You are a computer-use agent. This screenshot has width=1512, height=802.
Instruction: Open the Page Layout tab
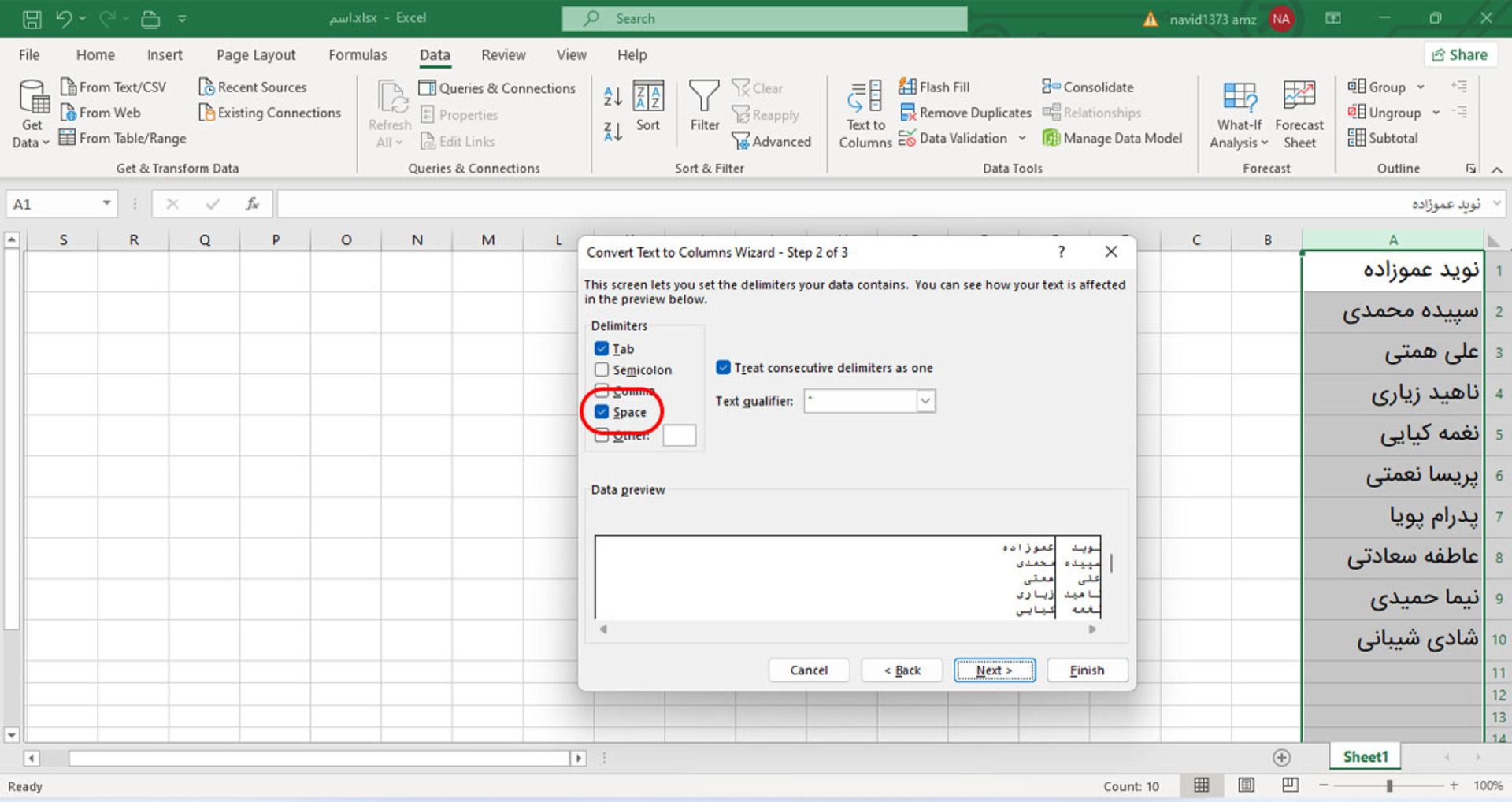pyautogui.click(x=256, y=54)
